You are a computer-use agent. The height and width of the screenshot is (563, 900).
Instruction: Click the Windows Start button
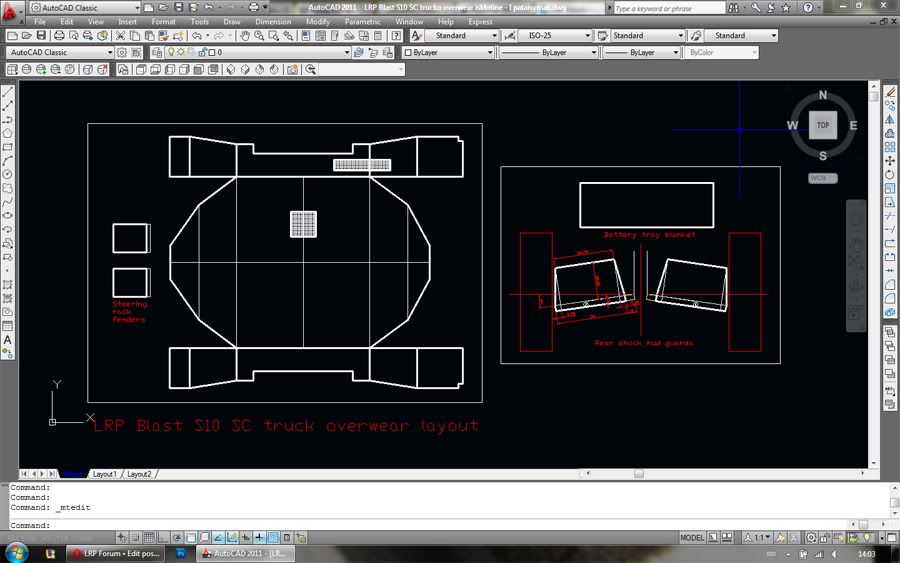coord(15,553)
